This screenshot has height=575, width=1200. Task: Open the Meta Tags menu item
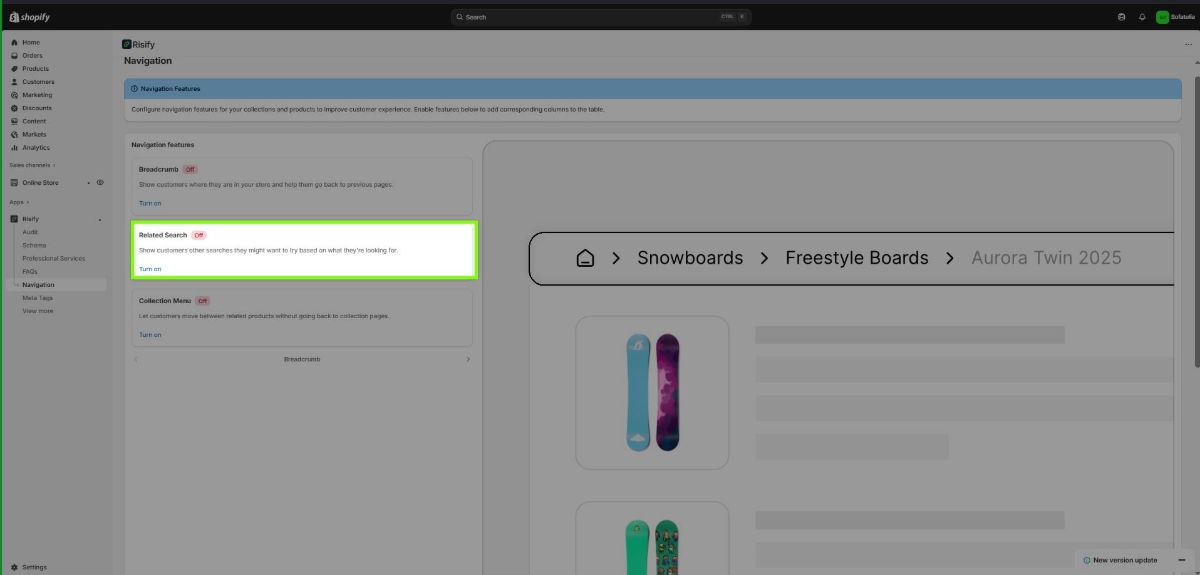coord(38,298)
